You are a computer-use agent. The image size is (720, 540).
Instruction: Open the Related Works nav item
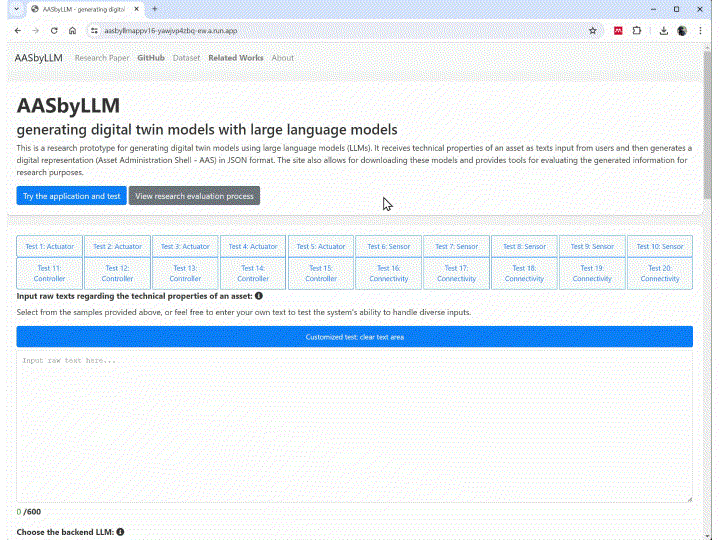[236, 58]
